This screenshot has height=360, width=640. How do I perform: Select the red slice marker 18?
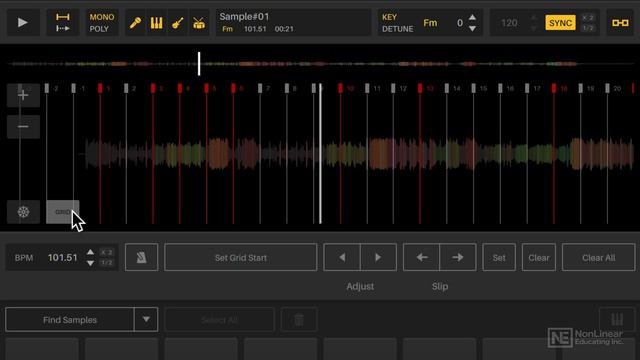[x=554, y=88]
